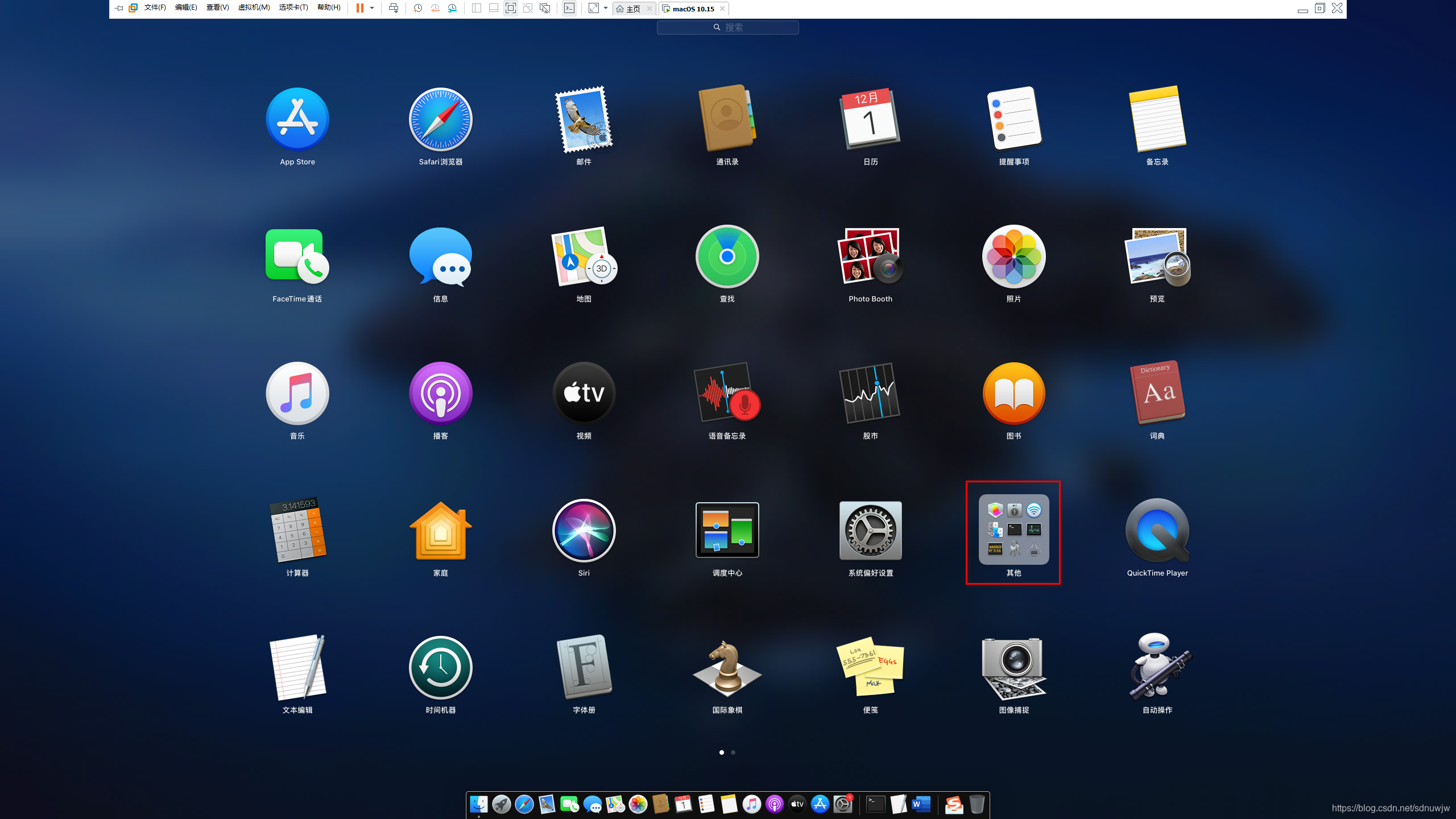Viewport: 1456px width, 819px height.
Task: Switch to the macOS 10.15 tab
Action: [692, 9]
